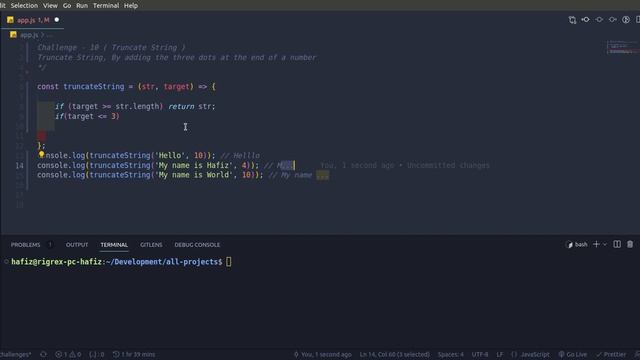Screen dimensions: 640x360
Task: Open the Terminal menu
Action: tap(106, 5)
